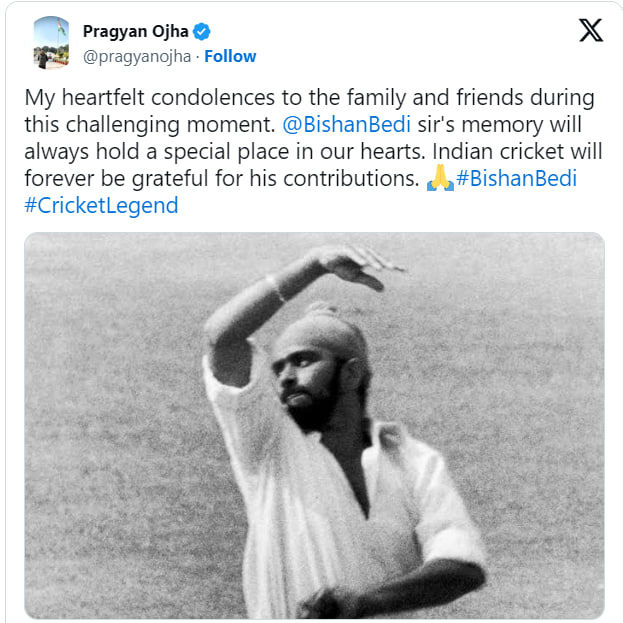Click the bowler's face in the embedded photo
This screenshot has height=623, width=623.
[308, 379]
